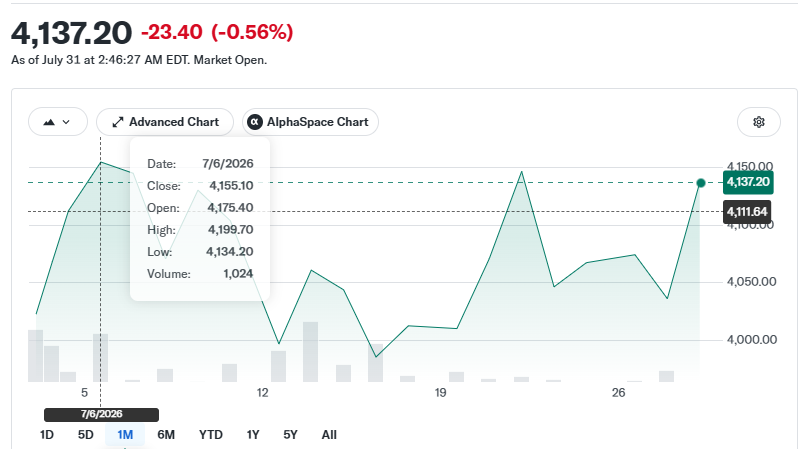Open the Advanced Chart

[x=165, y=122]
